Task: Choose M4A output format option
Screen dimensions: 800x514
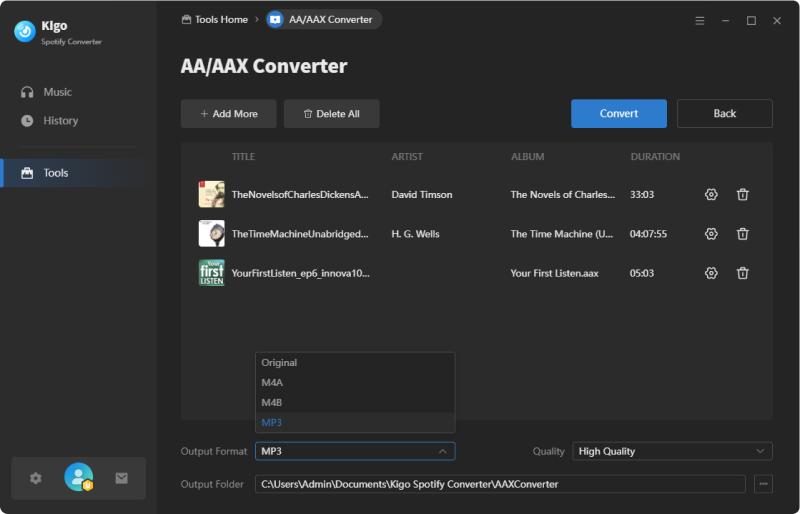Action: 355,382
